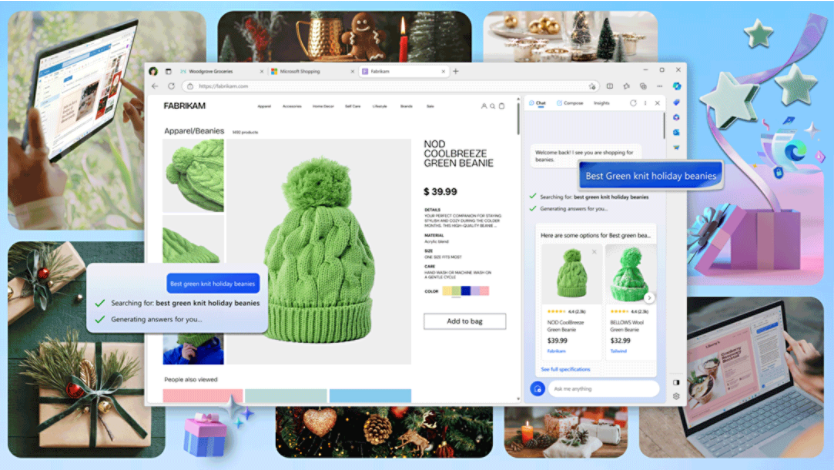The width and height of the screenshot is (834, 470).
Task: Select the child in blue jacket thumbnail
Action: coord(193,349)
